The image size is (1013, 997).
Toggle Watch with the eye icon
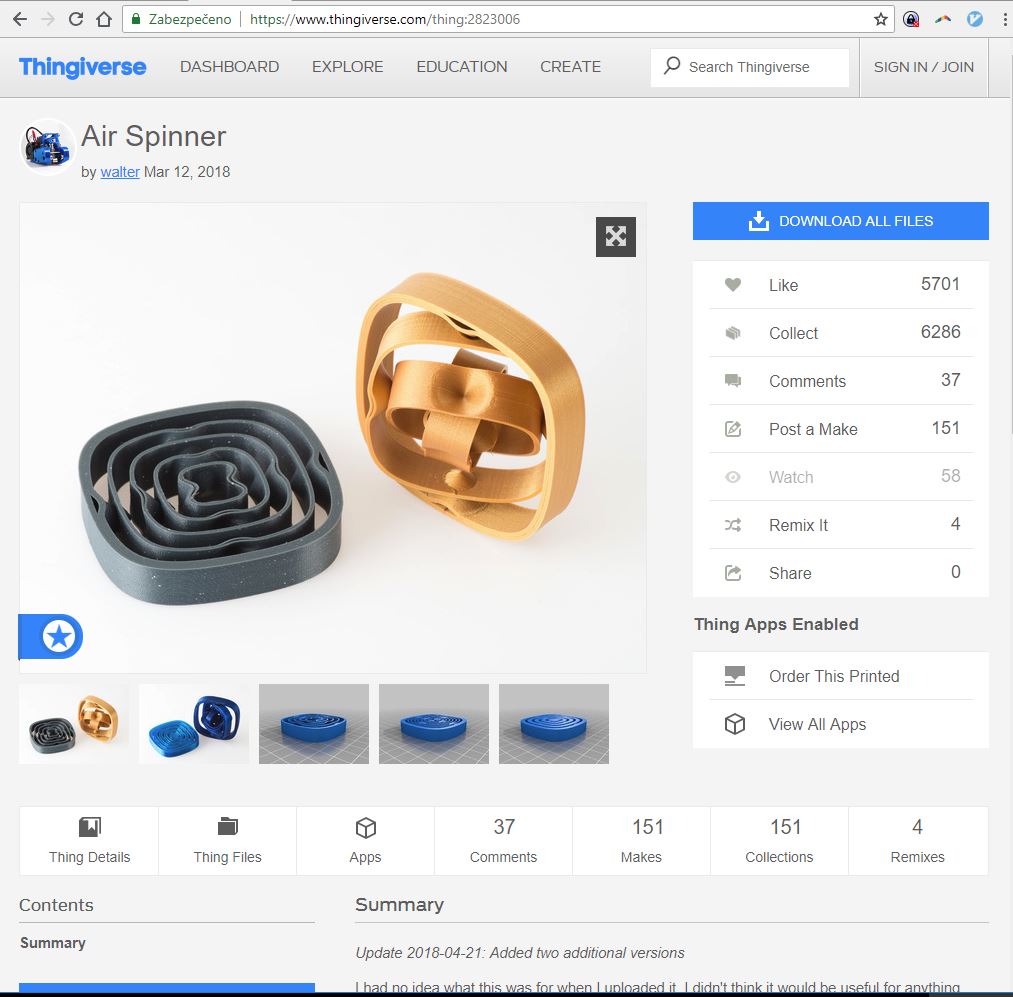tap(733, 477)
